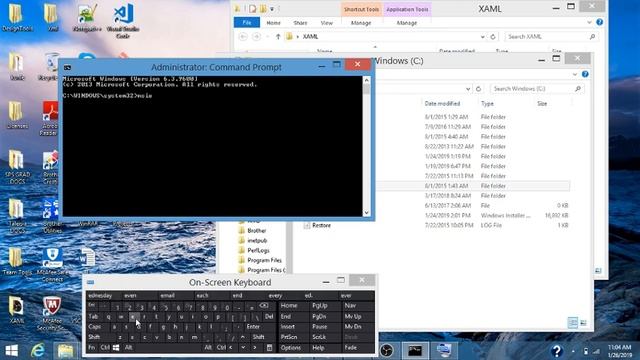
Task: Click XAML window help icon
Action: point(600,22)
